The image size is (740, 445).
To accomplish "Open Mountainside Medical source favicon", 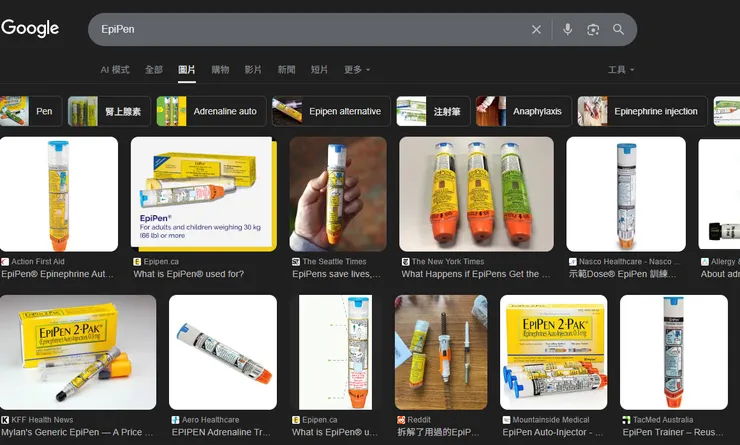I will (x=506, y=420).
